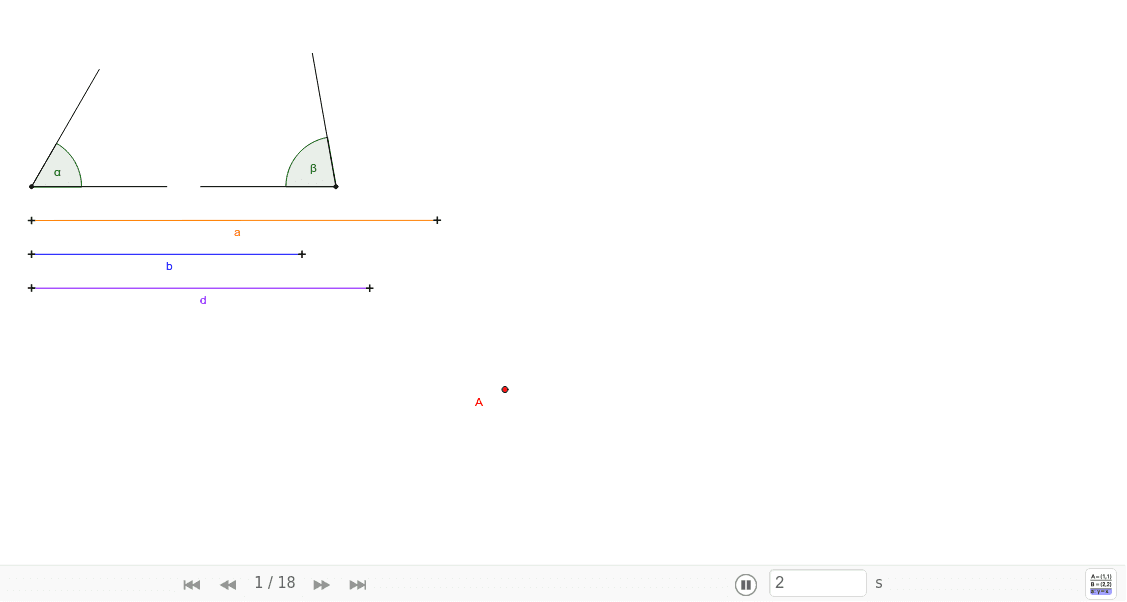Advance to the next construction step
This screenshot has width=1127, height=602.
321,585
